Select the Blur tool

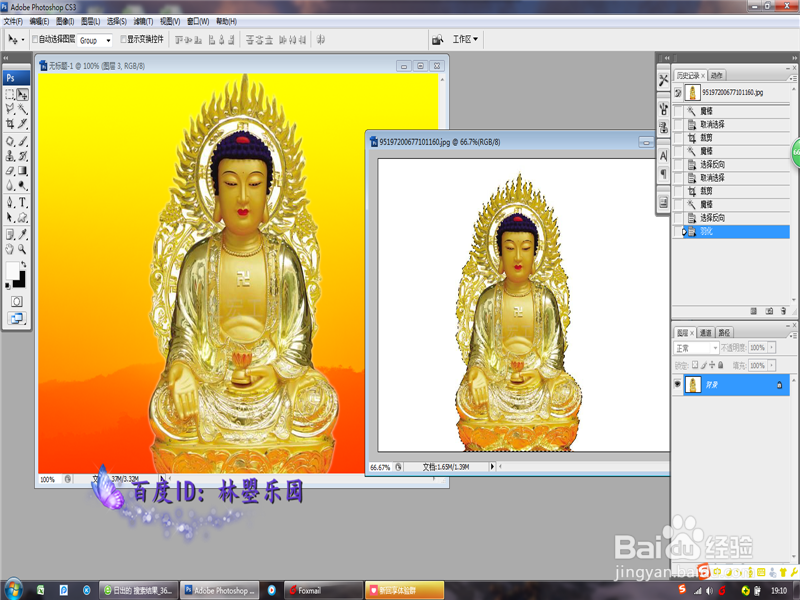[10, 185]
